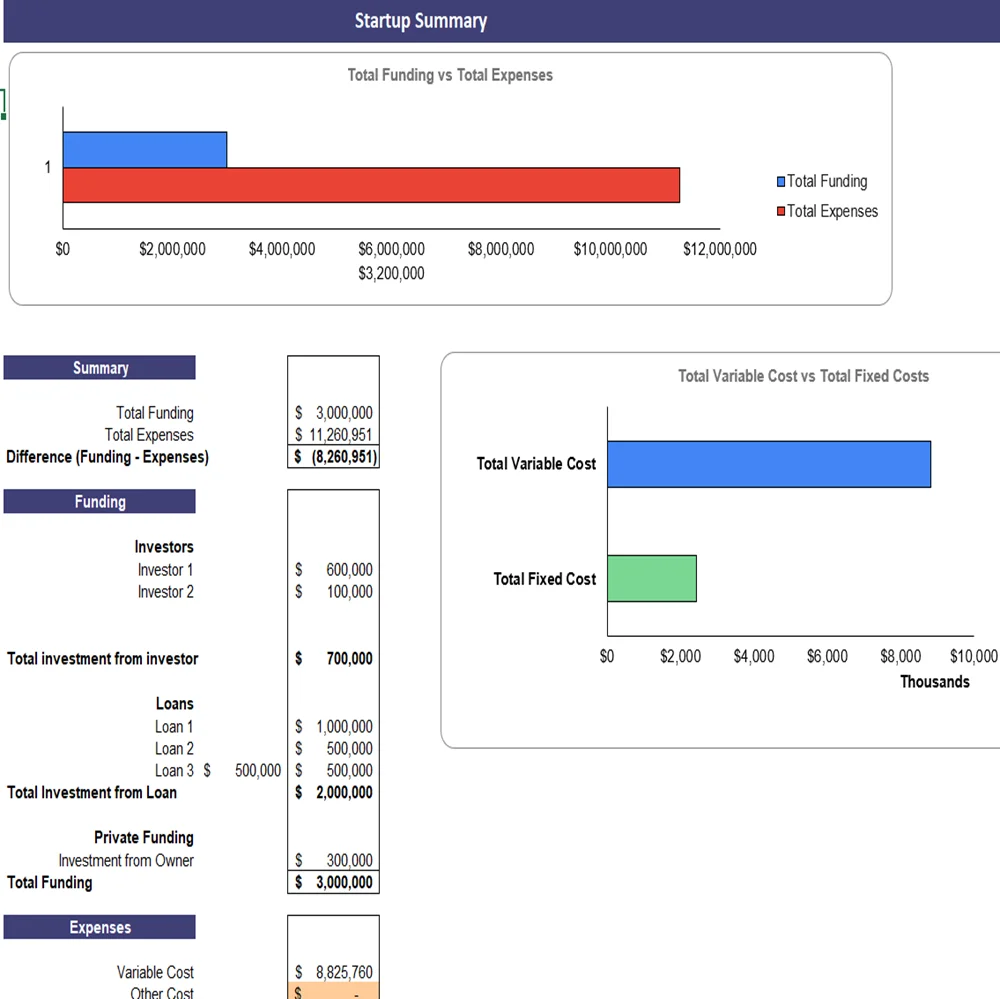Click the green Total Fixed Cost bar
Image resolution: width=1000 pixels, height=1000 pixels.
[x=651, y=579]
